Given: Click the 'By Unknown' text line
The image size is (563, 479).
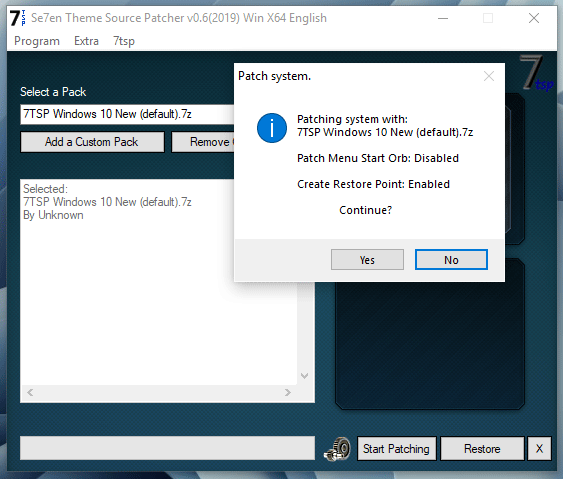Looking at the screenshot, I should tap(53, 215).
